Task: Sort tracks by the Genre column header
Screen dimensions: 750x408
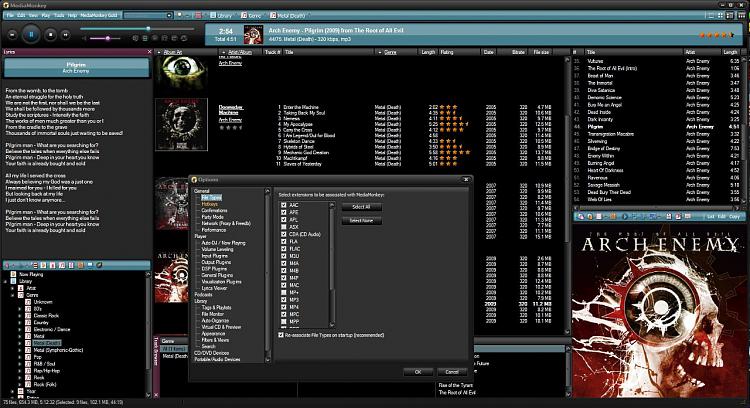Action: [x=390, y=52]
